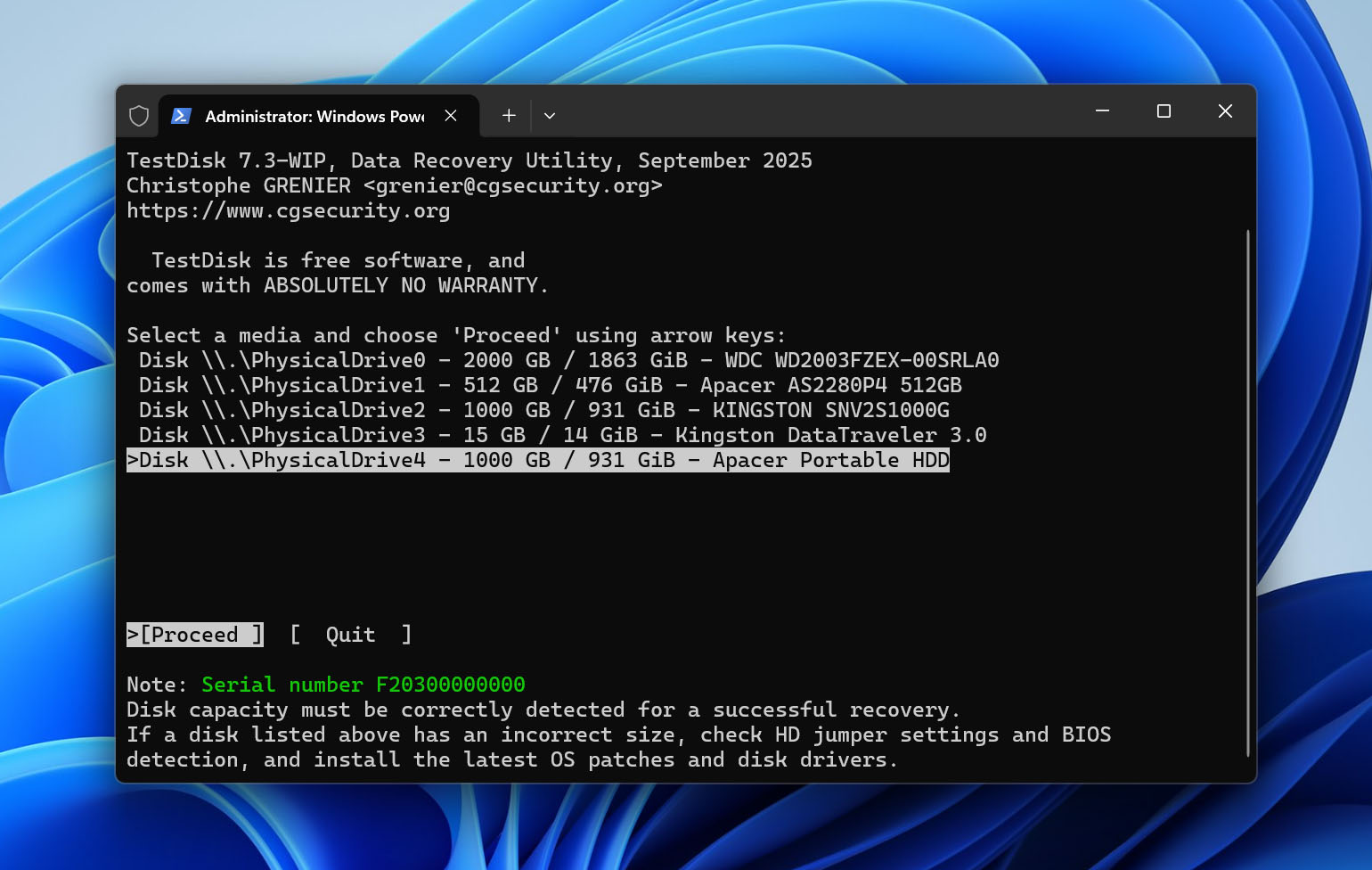This screenshot has width=1372, height=870.
Task: Close the terminal window
Action: coord(1225,111)
